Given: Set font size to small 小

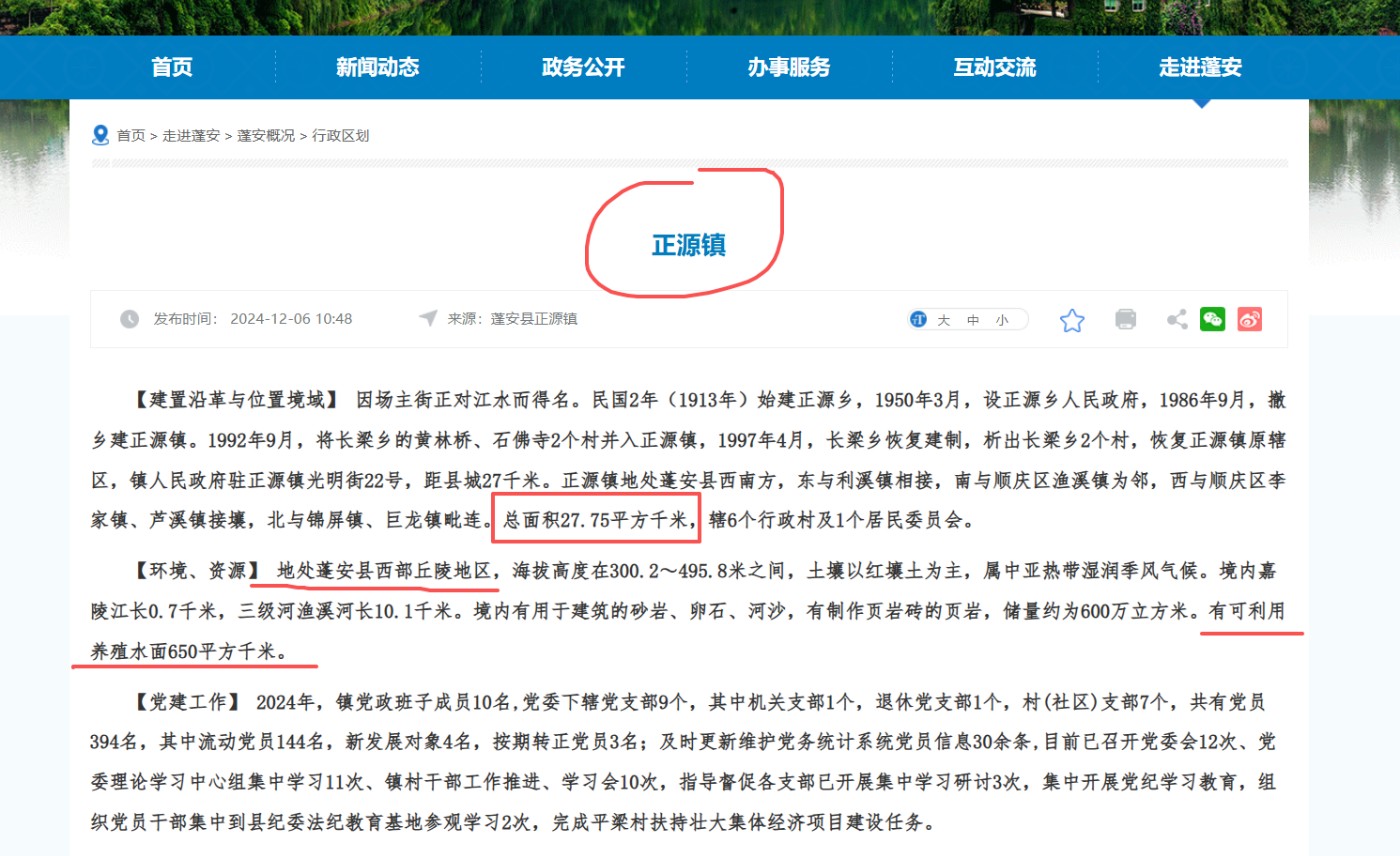Looking at the screenshot, I should (x=1002, y=320).
